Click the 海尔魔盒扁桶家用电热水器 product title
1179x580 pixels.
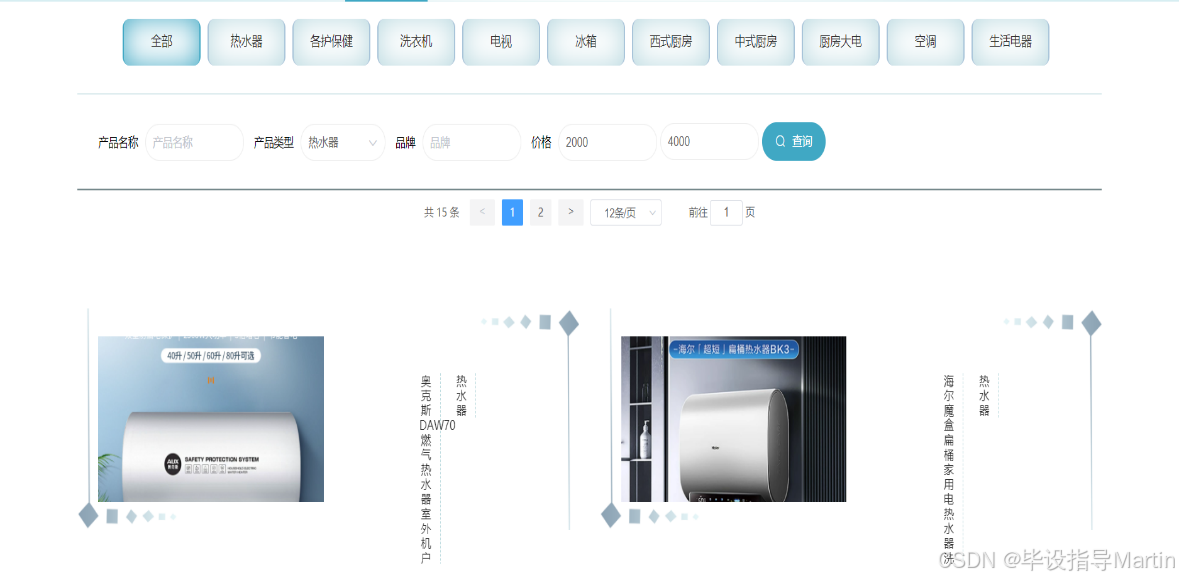(949, 470)
